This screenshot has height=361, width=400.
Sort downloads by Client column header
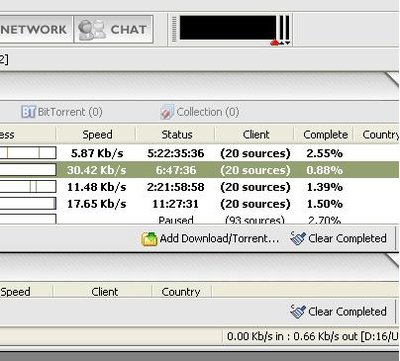tap(256, 135)
